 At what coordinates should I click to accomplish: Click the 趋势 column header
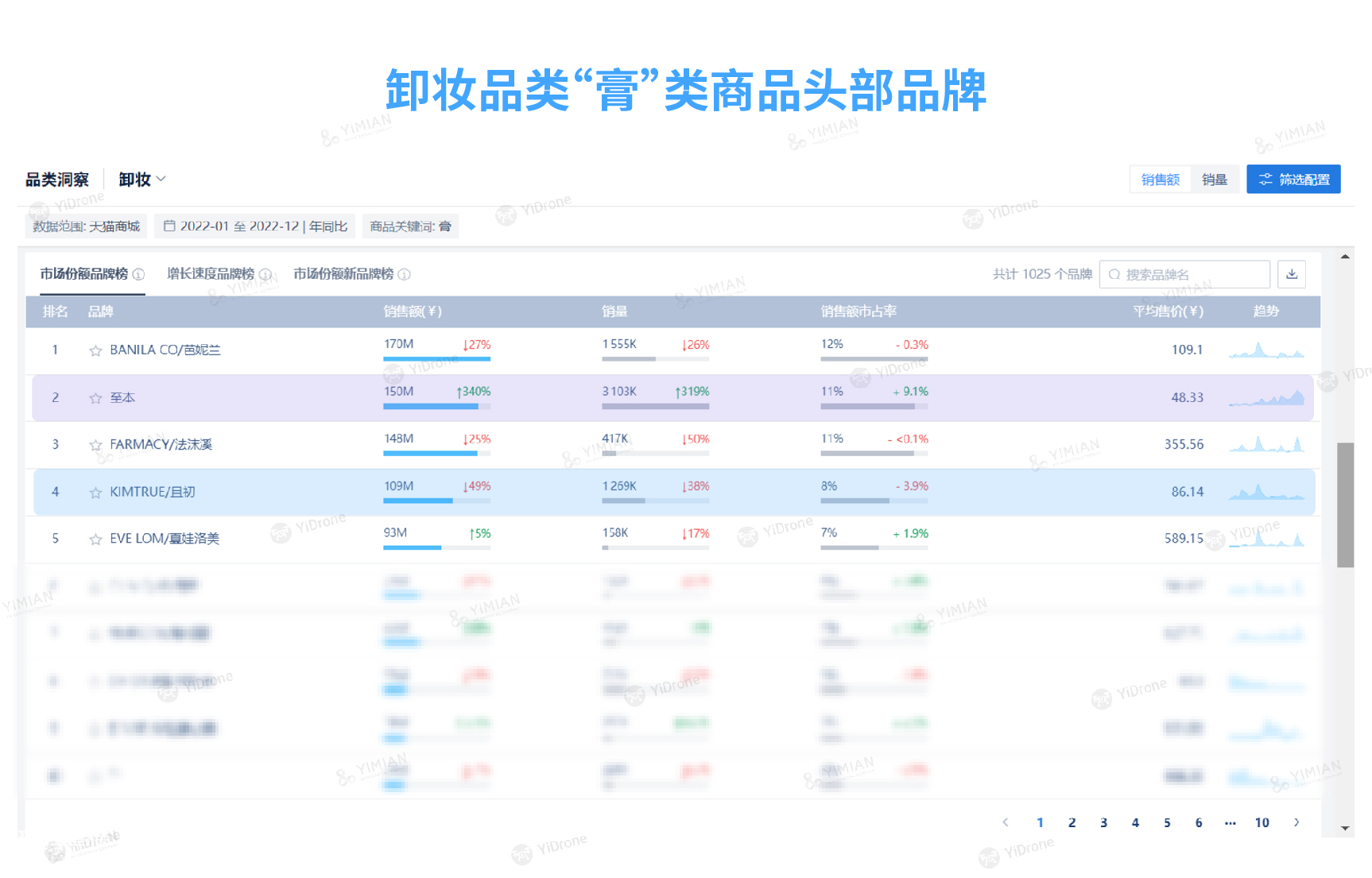1265,311
